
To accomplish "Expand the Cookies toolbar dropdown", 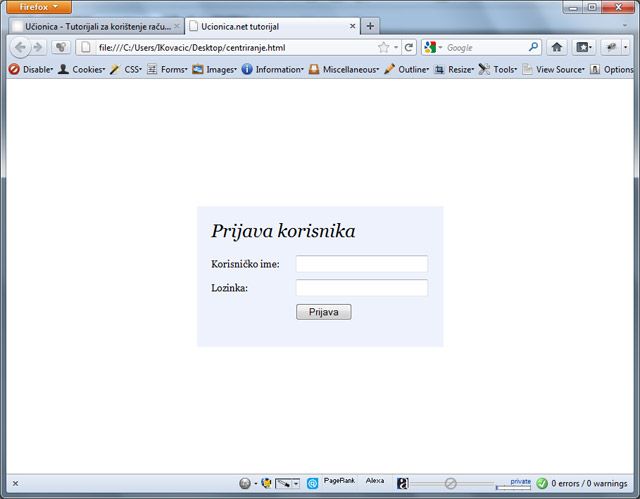I will (81, 69).
